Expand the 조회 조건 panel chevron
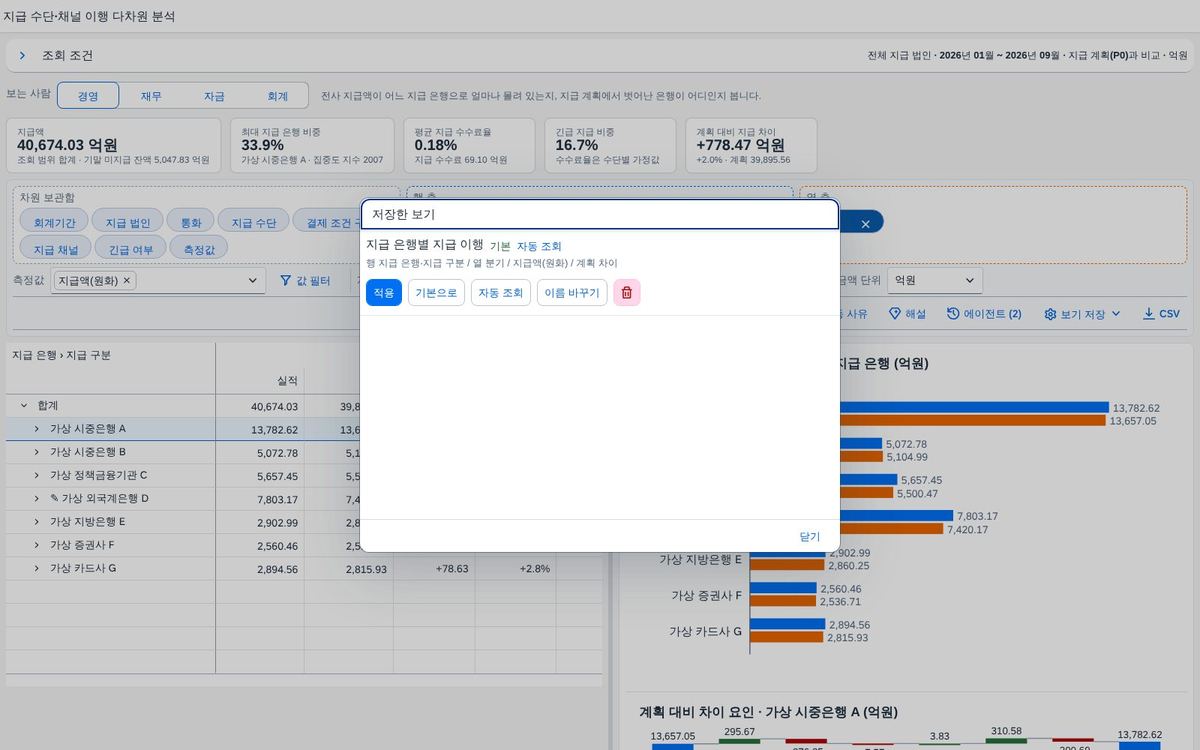Screen dimensions: 1200x750 point(22,56)
